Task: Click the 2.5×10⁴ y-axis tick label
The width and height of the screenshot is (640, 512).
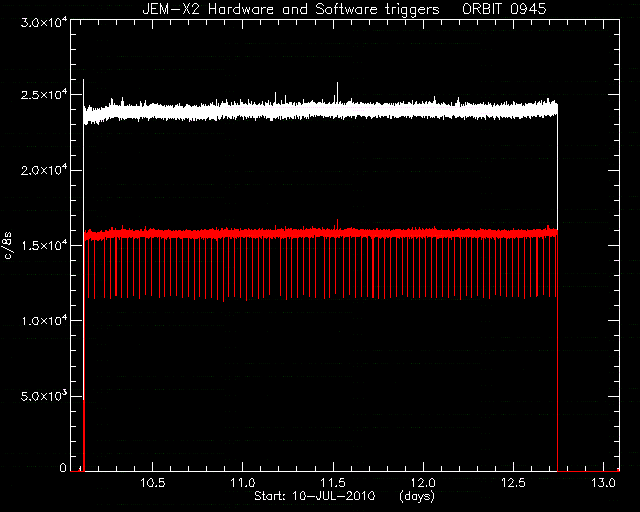Action: tap(44, 95)
